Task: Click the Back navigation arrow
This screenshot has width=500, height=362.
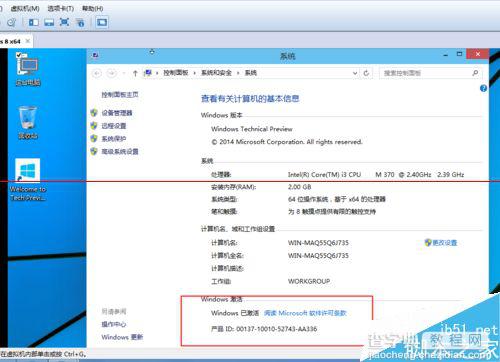Action: 97,73
